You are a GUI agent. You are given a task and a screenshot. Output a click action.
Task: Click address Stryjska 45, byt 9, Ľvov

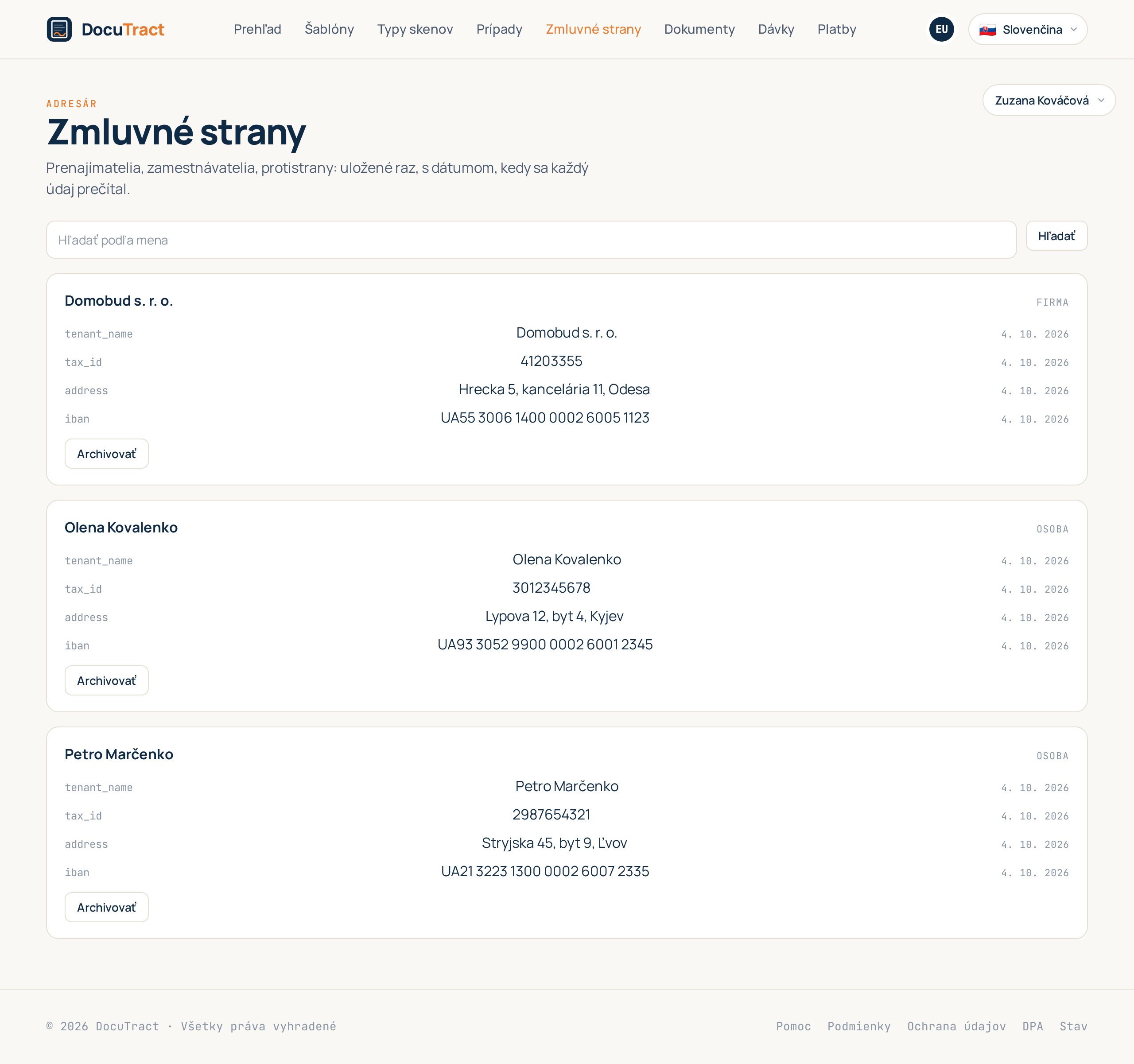[x=554, y=843]
